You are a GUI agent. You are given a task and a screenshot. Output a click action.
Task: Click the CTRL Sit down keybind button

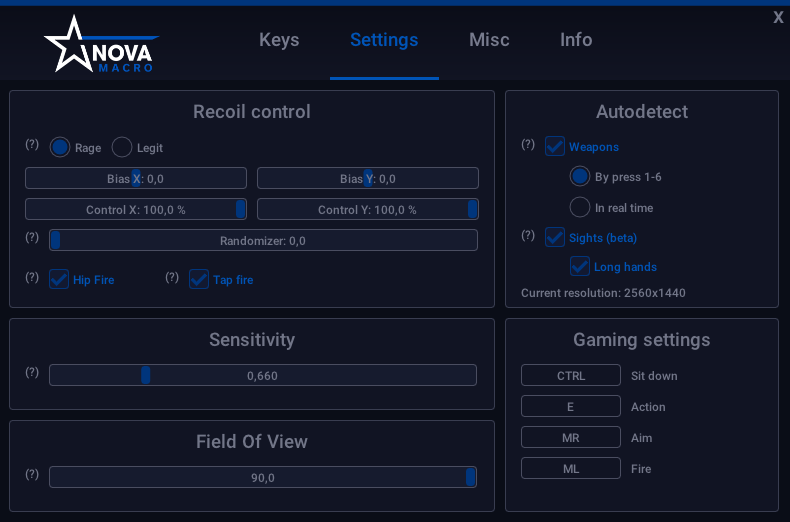[570, 376]
